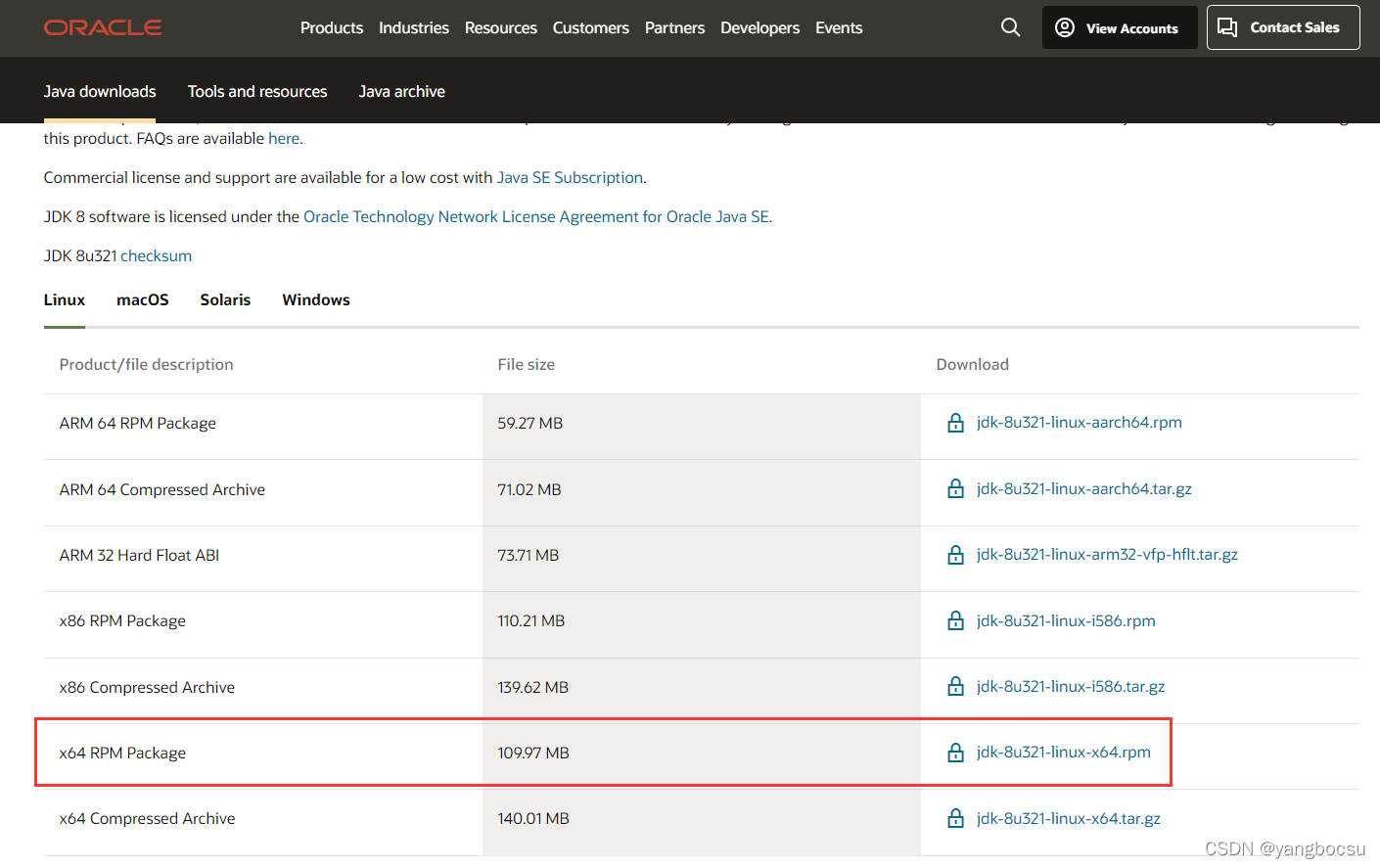1380x868 pixels.
Task: Click the Oracle logo
Action: pyautogui.click(x=103, y=27)
